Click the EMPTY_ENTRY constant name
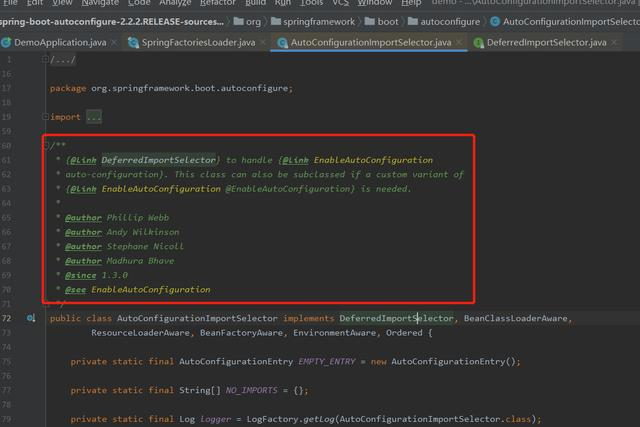 [327, 362]
